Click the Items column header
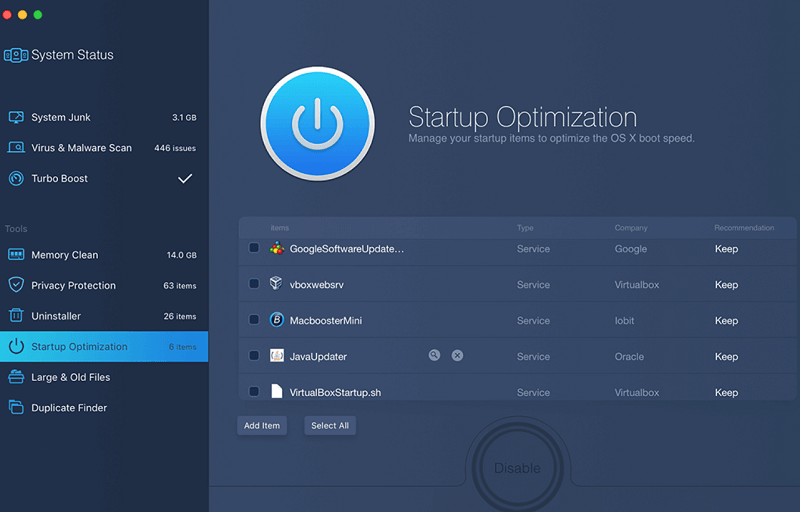This screenshot has width=800, height=512. coord(280,228)
